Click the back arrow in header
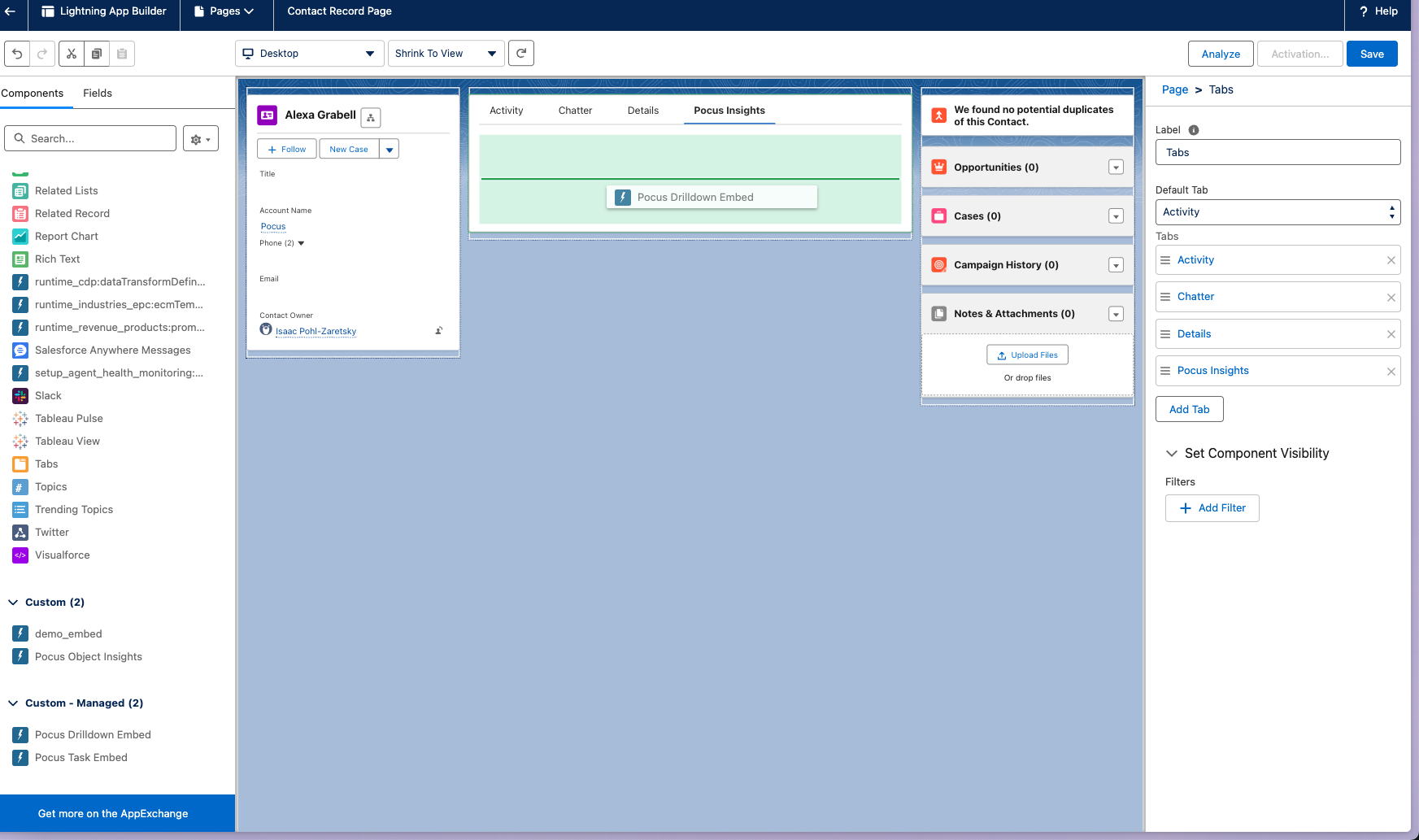This screenshot has height=840, width=1419. coord(10,11)
